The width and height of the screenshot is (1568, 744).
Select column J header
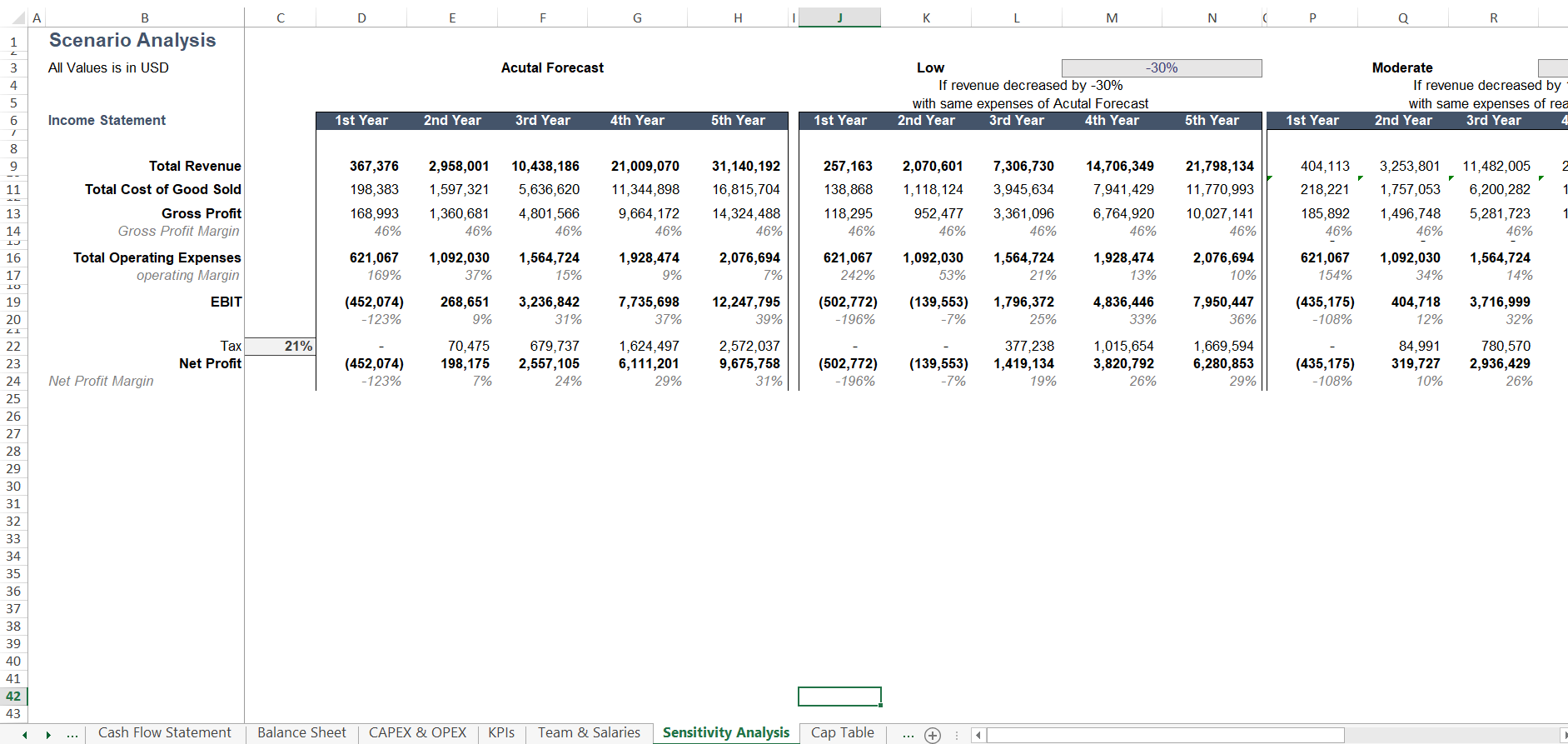click(x=839, y=17)
